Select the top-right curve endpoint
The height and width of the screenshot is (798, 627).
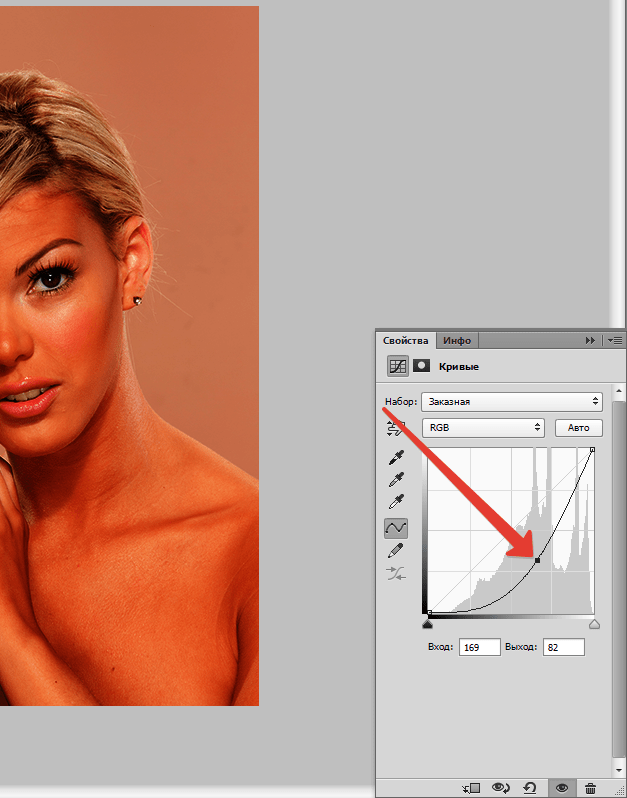592,450
